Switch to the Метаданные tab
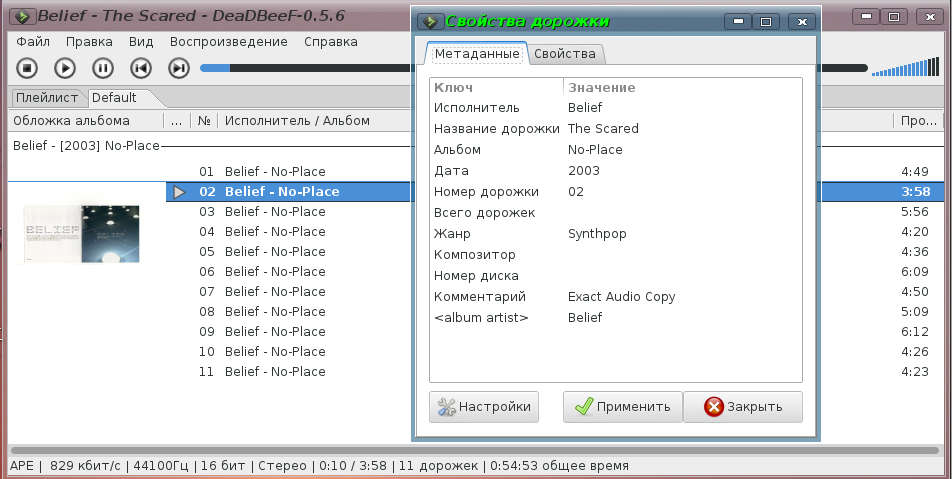 point(477,53)
